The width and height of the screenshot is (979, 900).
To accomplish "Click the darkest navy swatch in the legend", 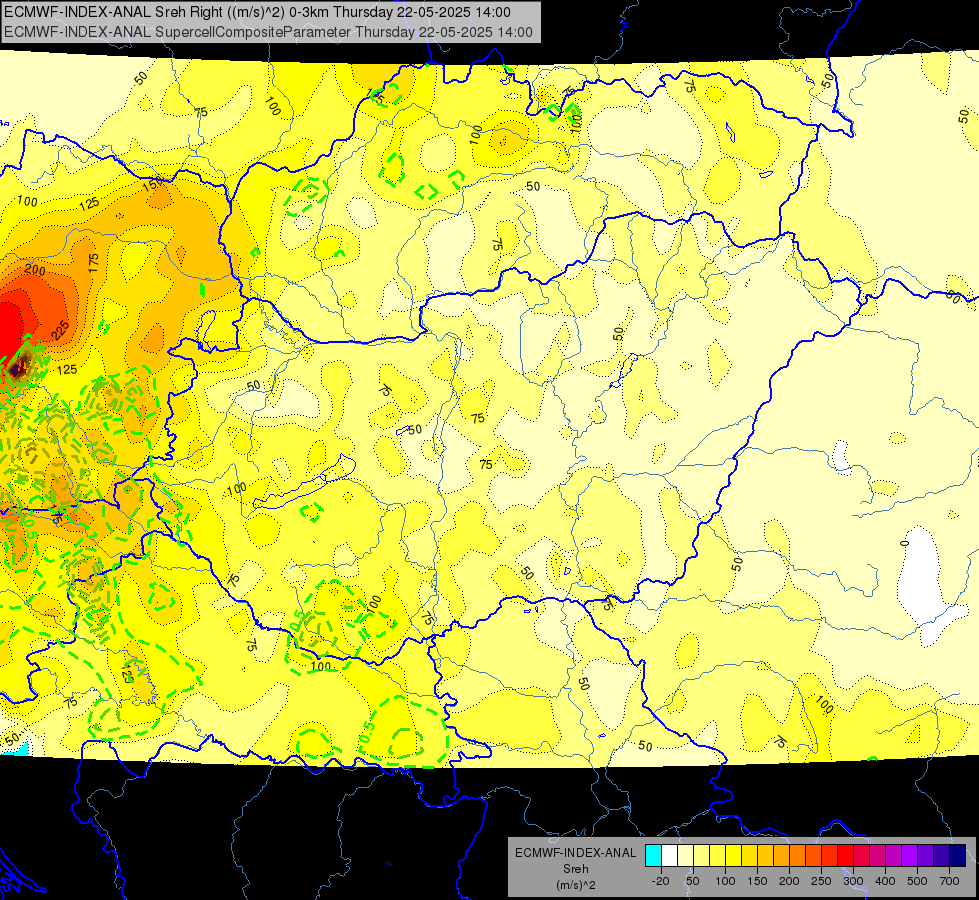I will coord(958,856).
